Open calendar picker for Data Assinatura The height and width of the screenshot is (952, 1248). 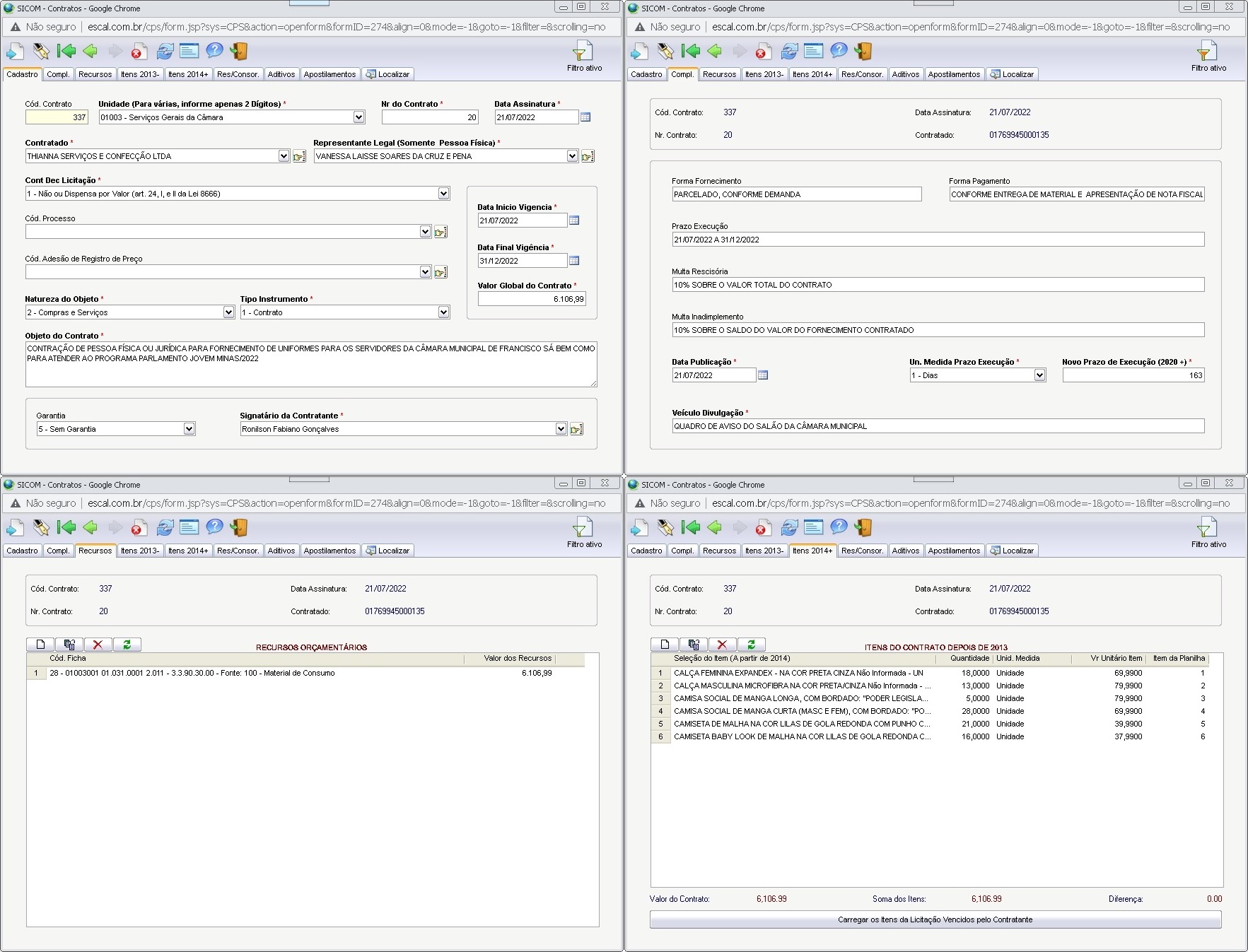(x=585, y=117)
